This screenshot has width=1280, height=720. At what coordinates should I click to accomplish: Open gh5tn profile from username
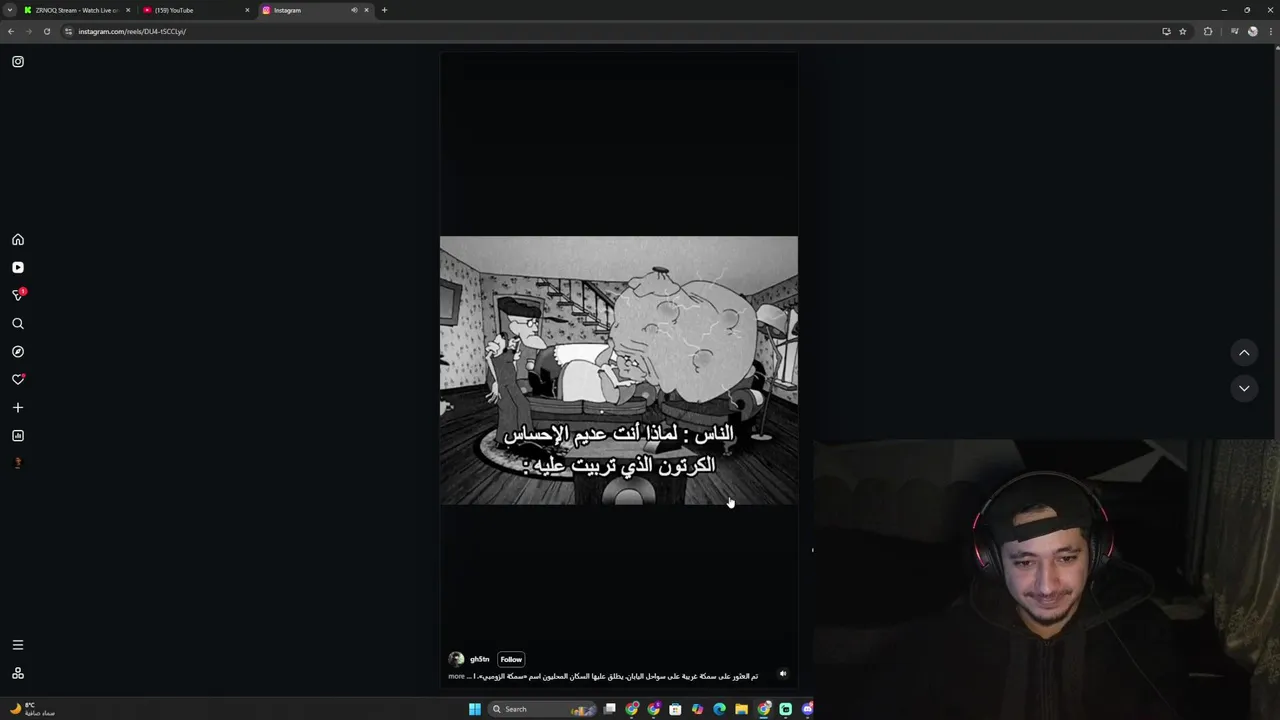pos(480,659)
